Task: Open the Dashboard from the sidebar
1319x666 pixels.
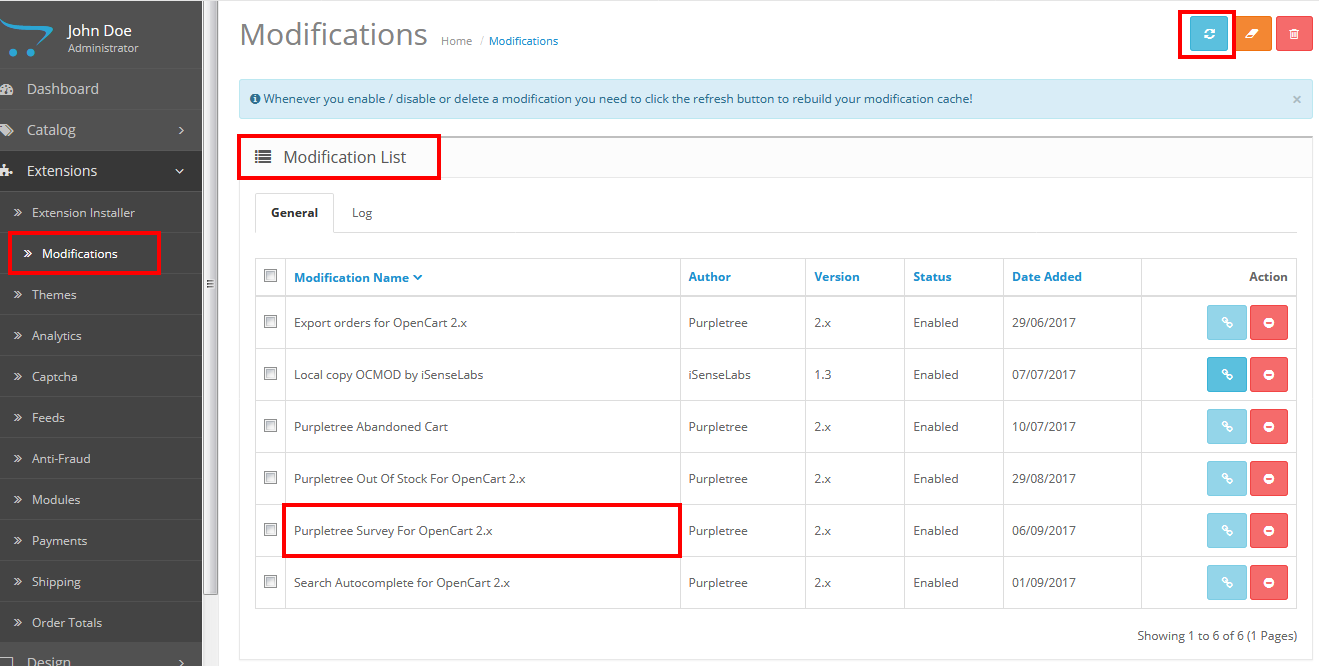Action: click(101, 89)
